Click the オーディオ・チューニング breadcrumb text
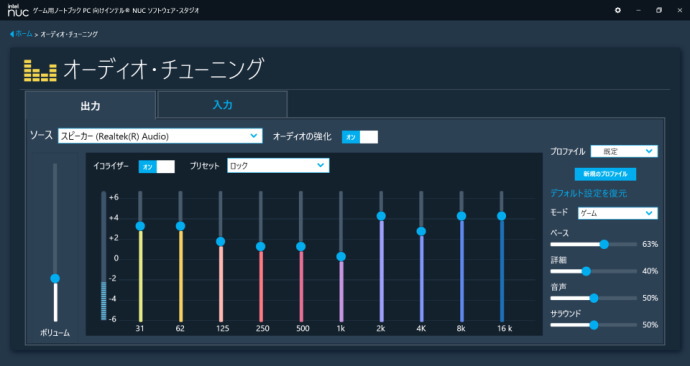Image resolution: width=690 pixels, height=366 pixels. coord(69,34)
